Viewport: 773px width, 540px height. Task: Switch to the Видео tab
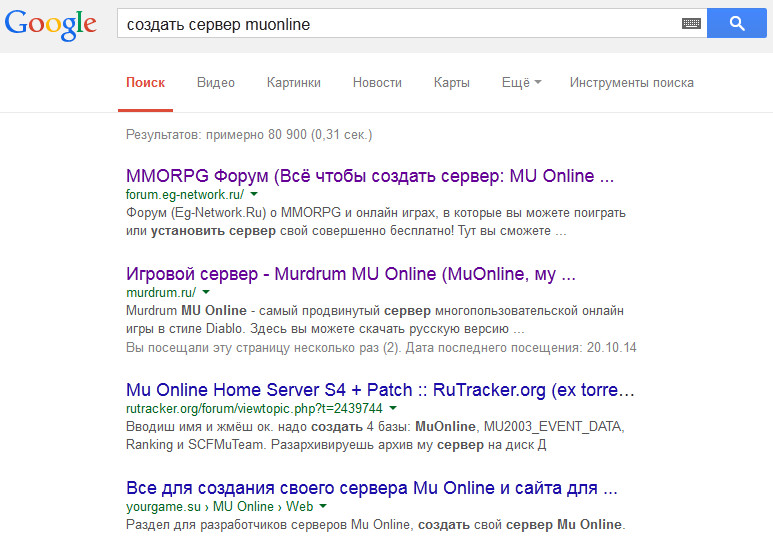[x=216, y=82]
